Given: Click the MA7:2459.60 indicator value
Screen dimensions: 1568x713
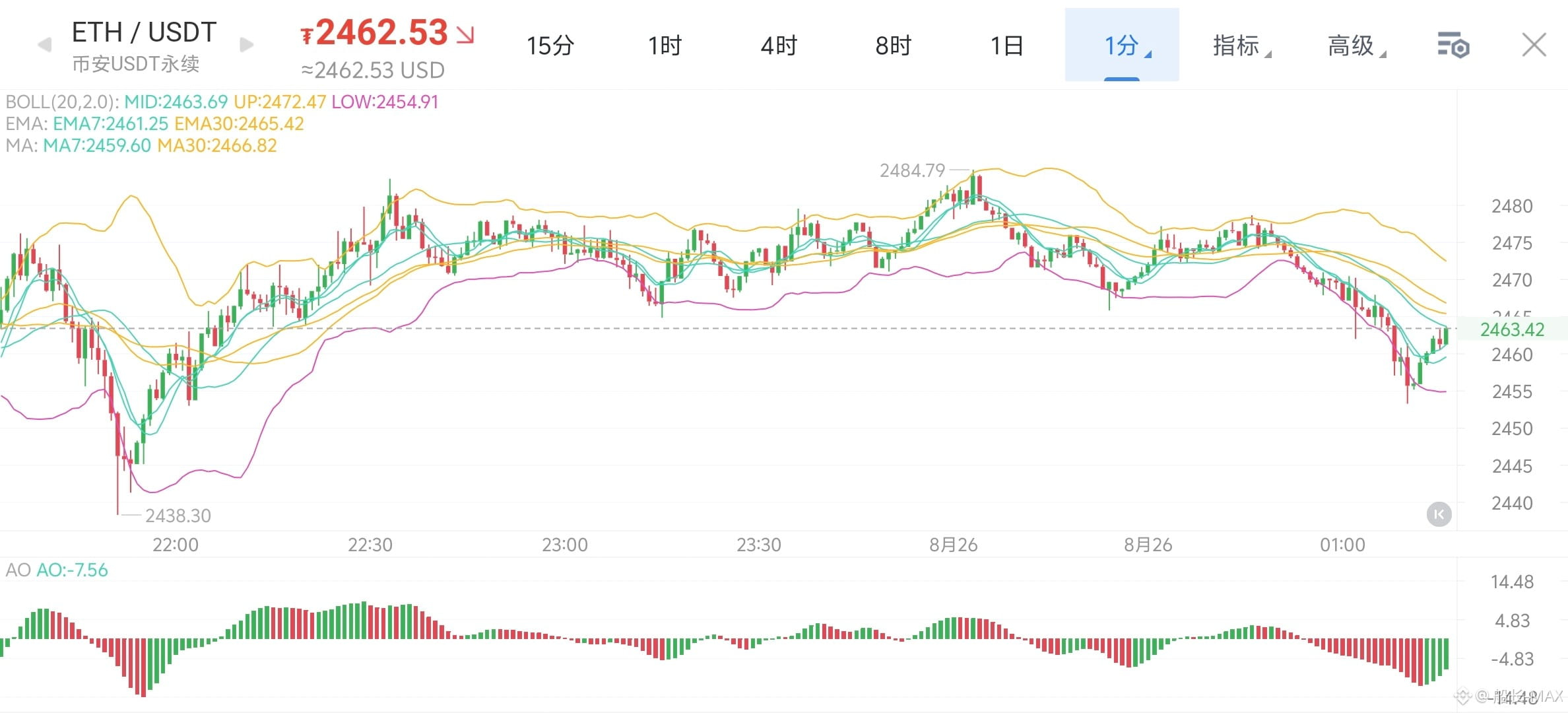Looking at the screenshot, I should point(97,145).
